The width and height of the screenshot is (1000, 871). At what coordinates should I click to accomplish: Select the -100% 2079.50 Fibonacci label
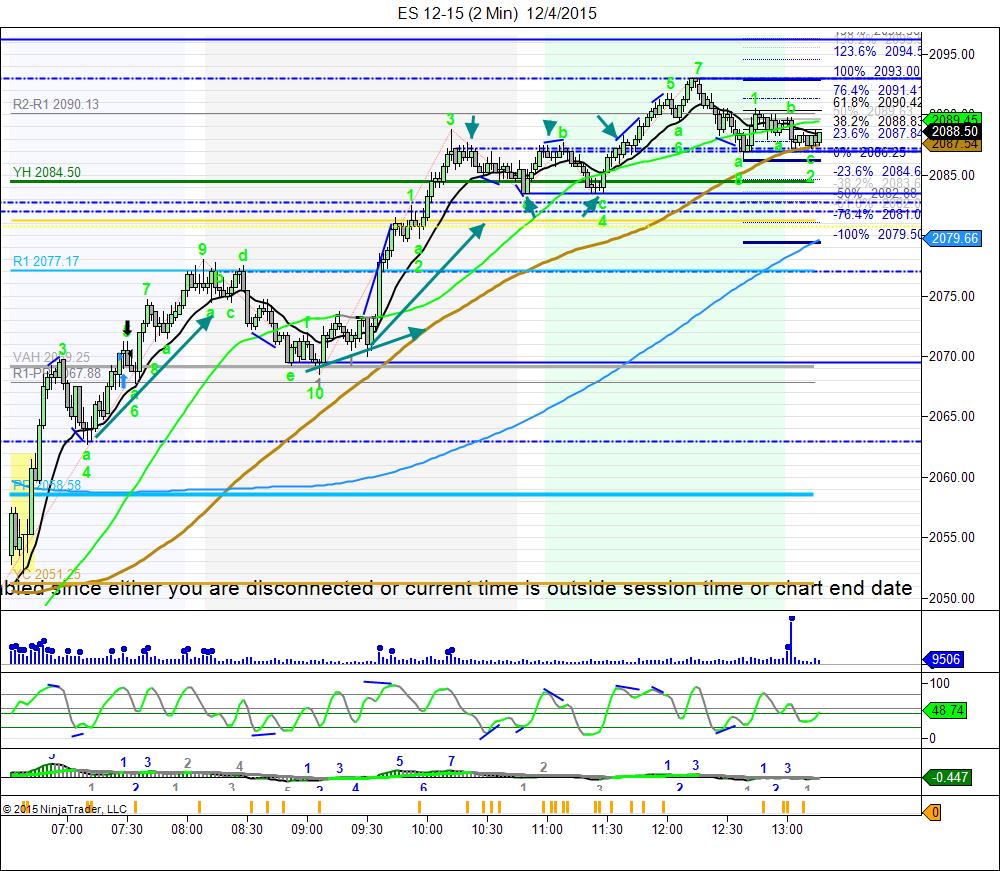[877, 234]
